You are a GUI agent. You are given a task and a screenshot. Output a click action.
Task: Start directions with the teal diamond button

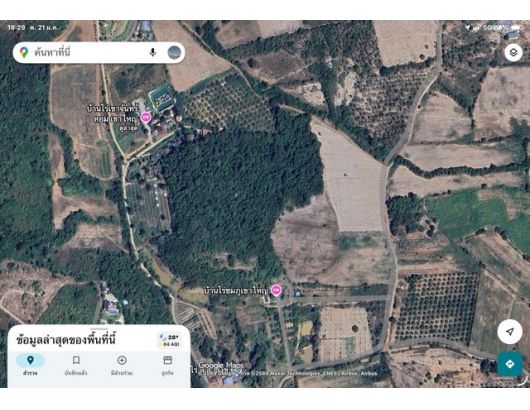point(510,364)
